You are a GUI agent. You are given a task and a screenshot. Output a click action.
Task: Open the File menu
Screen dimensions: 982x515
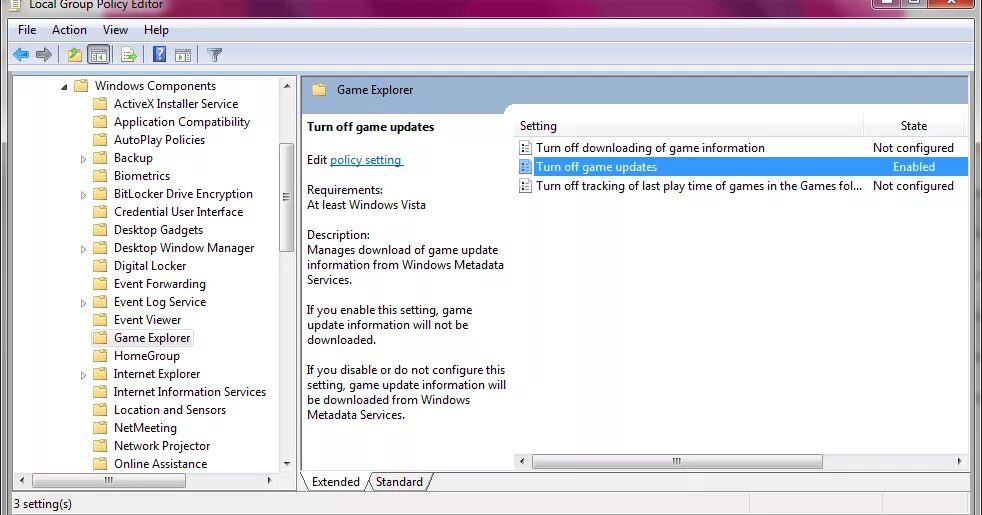[27, 30]
